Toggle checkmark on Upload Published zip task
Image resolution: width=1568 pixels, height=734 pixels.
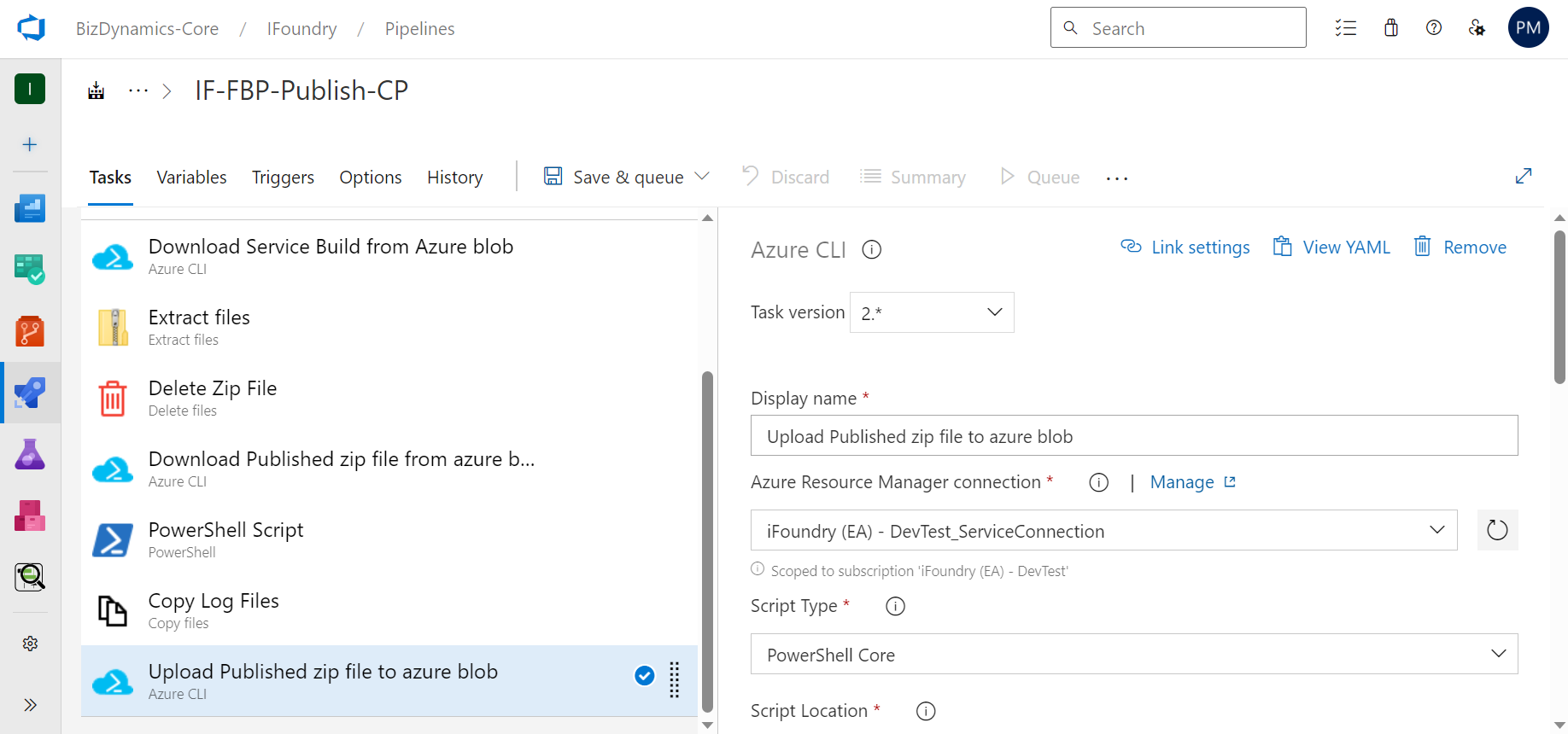tap(645, 676)
